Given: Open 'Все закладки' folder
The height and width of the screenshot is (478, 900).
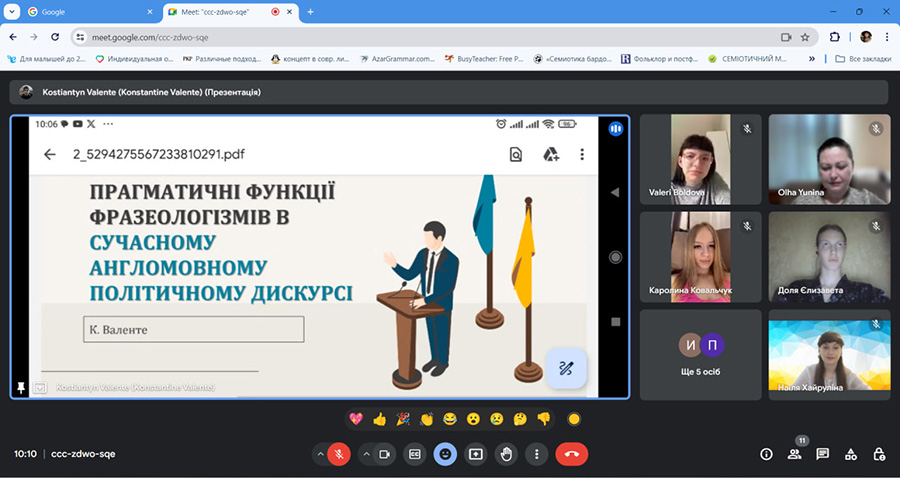Looking at the screenshot, I should pos(863,59).
